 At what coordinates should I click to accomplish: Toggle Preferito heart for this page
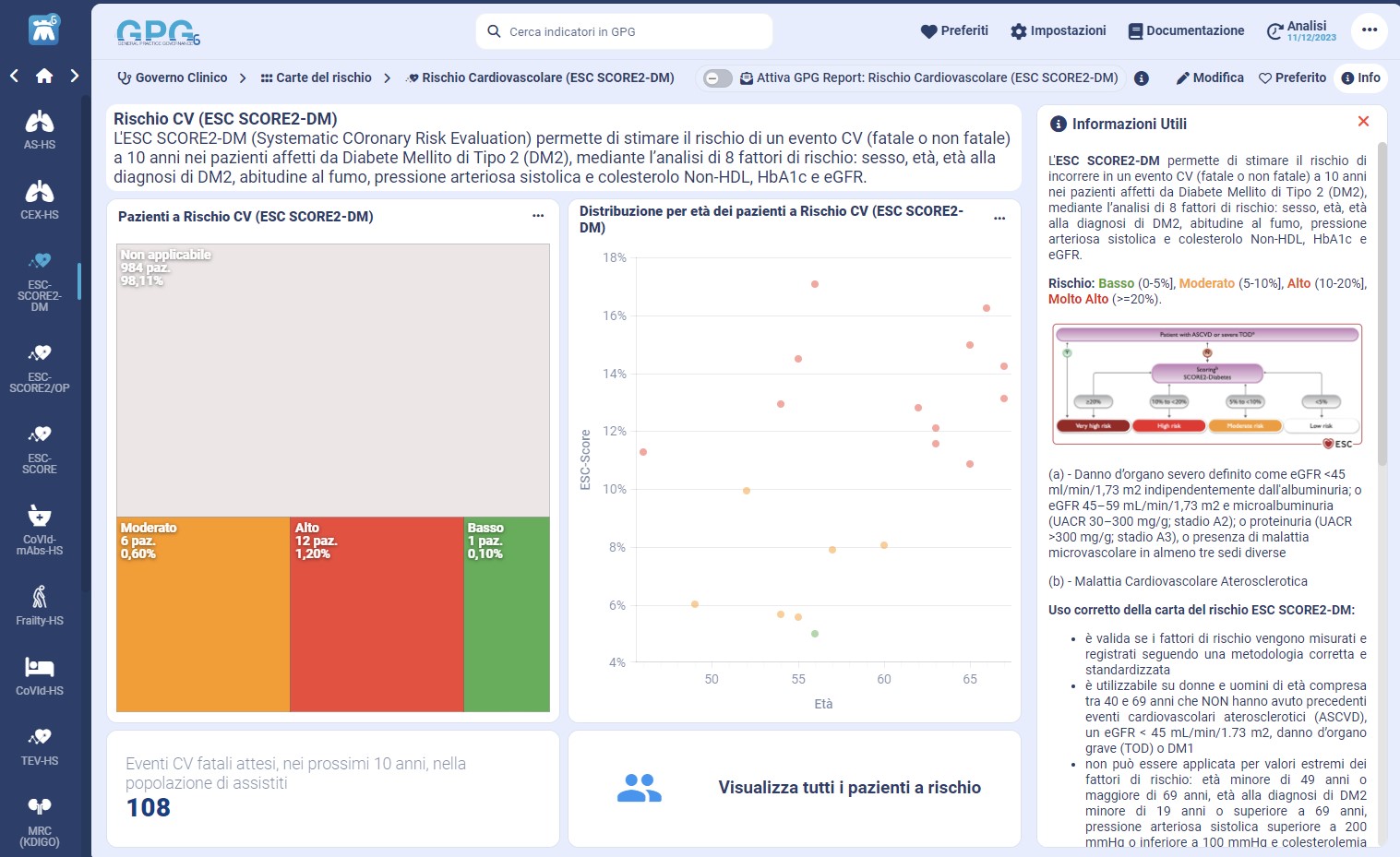click(1292, 78)
